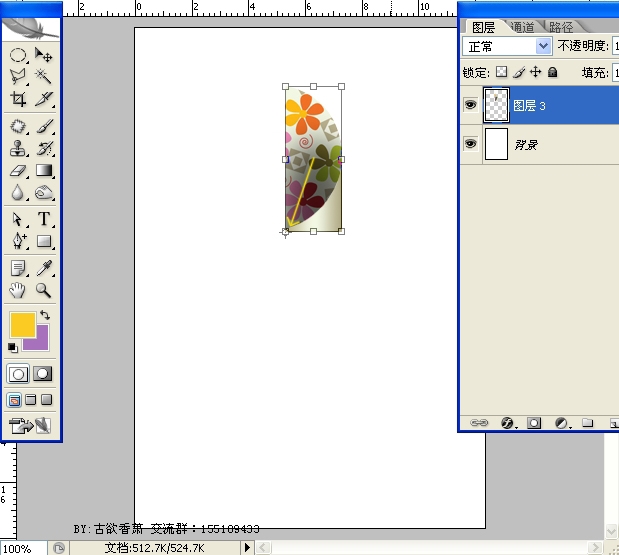Select the Hand tool
Image resolution: width=619 pixels, height=555 pixels.
tap(18, 291)
